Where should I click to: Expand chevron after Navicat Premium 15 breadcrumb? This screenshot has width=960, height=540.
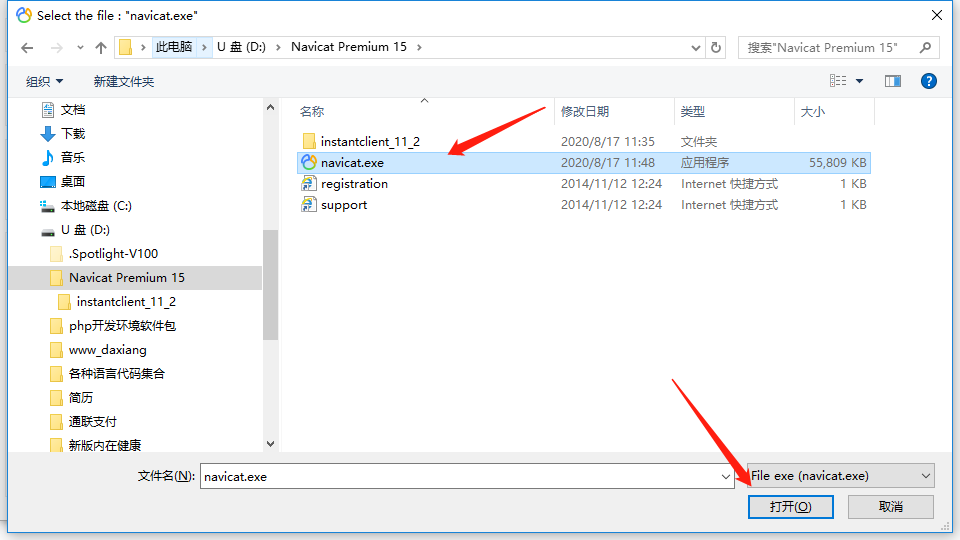pos(419,47)
